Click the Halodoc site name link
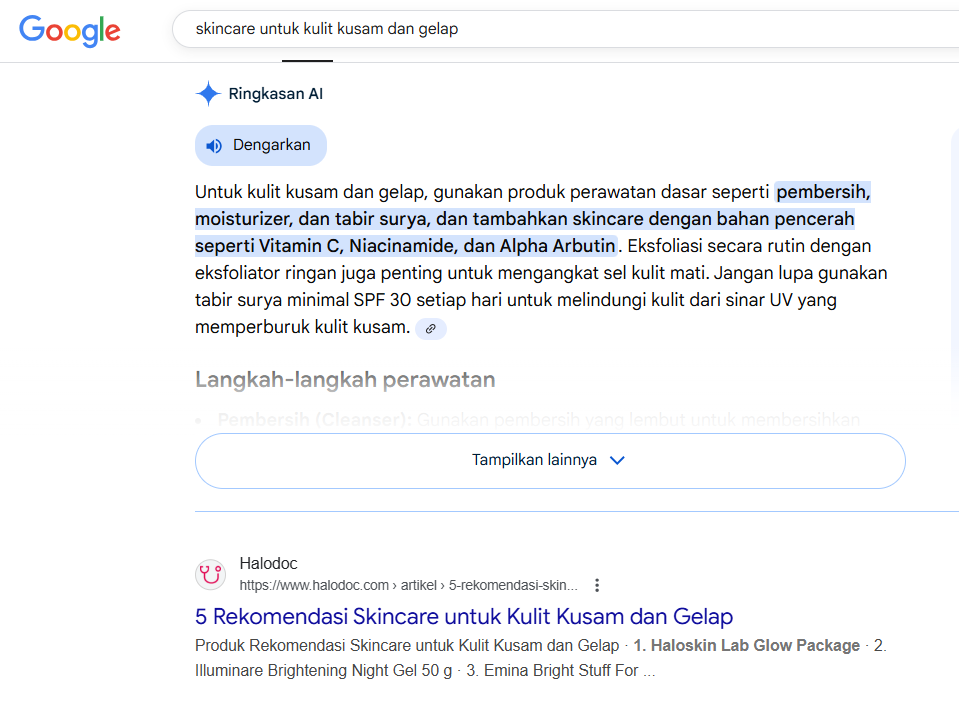Viewport: 959px width, 711px height. coord(268,563)
